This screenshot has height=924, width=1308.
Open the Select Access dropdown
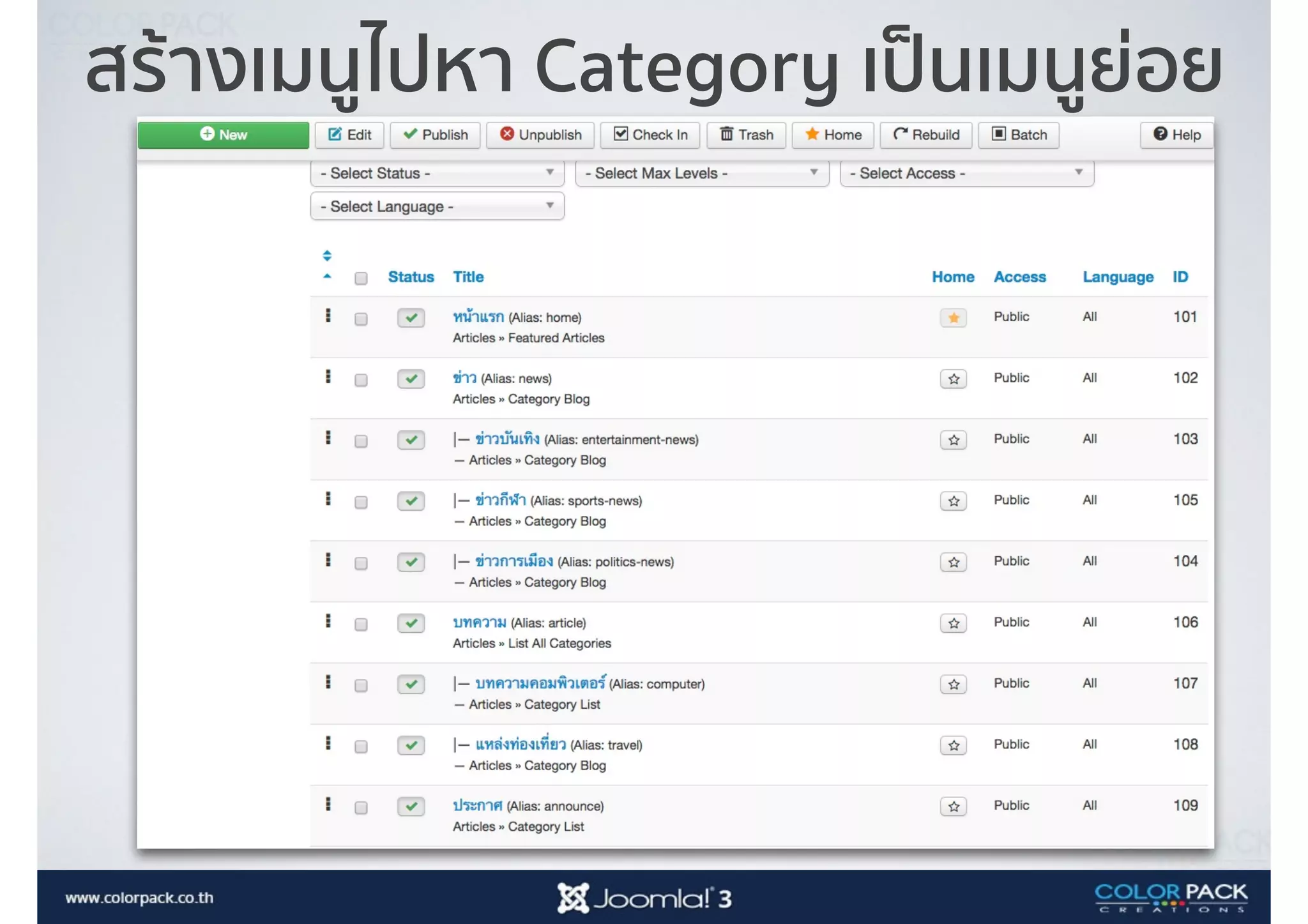(x=967, y=173)
